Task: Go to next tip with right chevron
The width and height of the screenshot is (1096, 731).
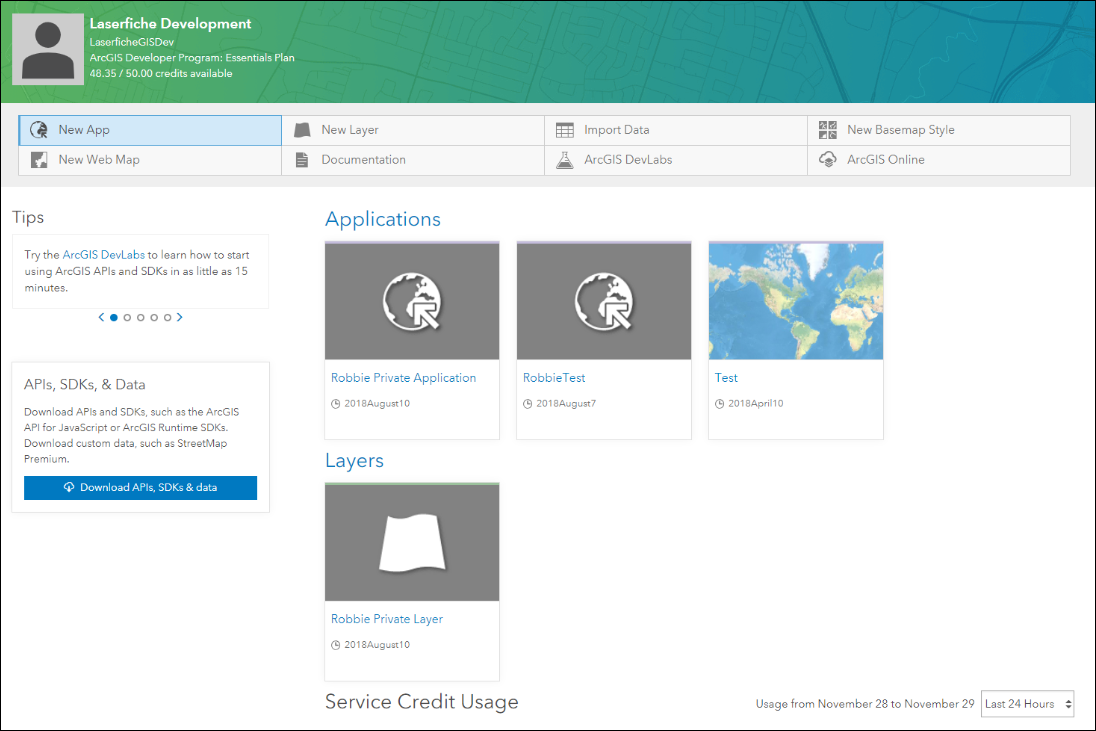Action: [180, 317]
